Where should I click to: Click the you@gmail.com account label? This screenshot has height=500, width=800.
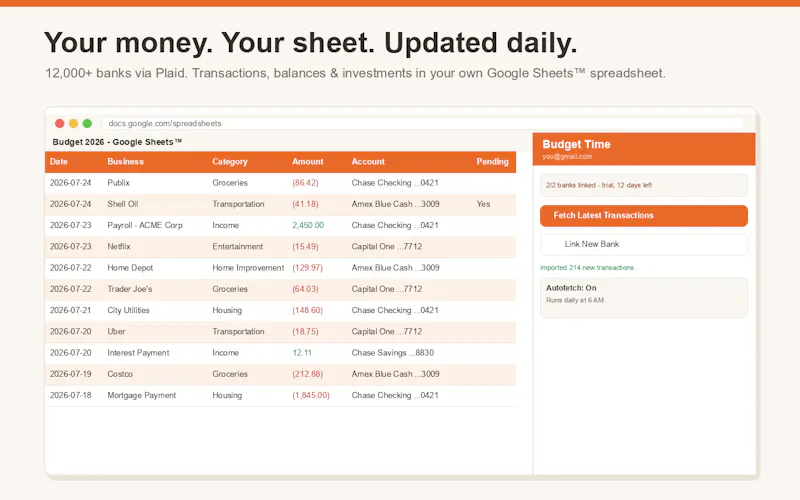[567, 157]
